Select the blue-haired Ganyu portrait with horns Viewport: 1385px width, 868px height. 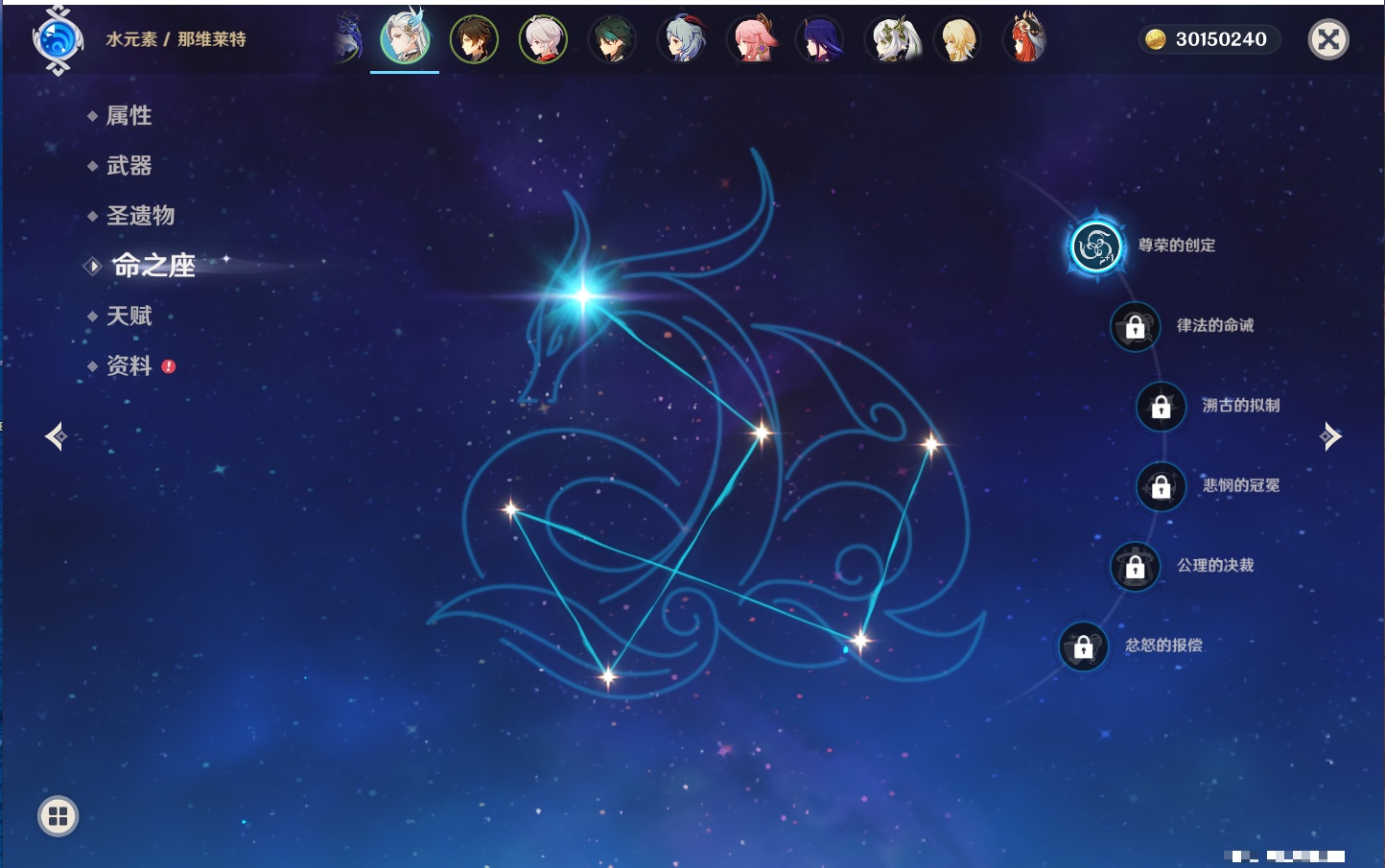click(x=682, y=39)
